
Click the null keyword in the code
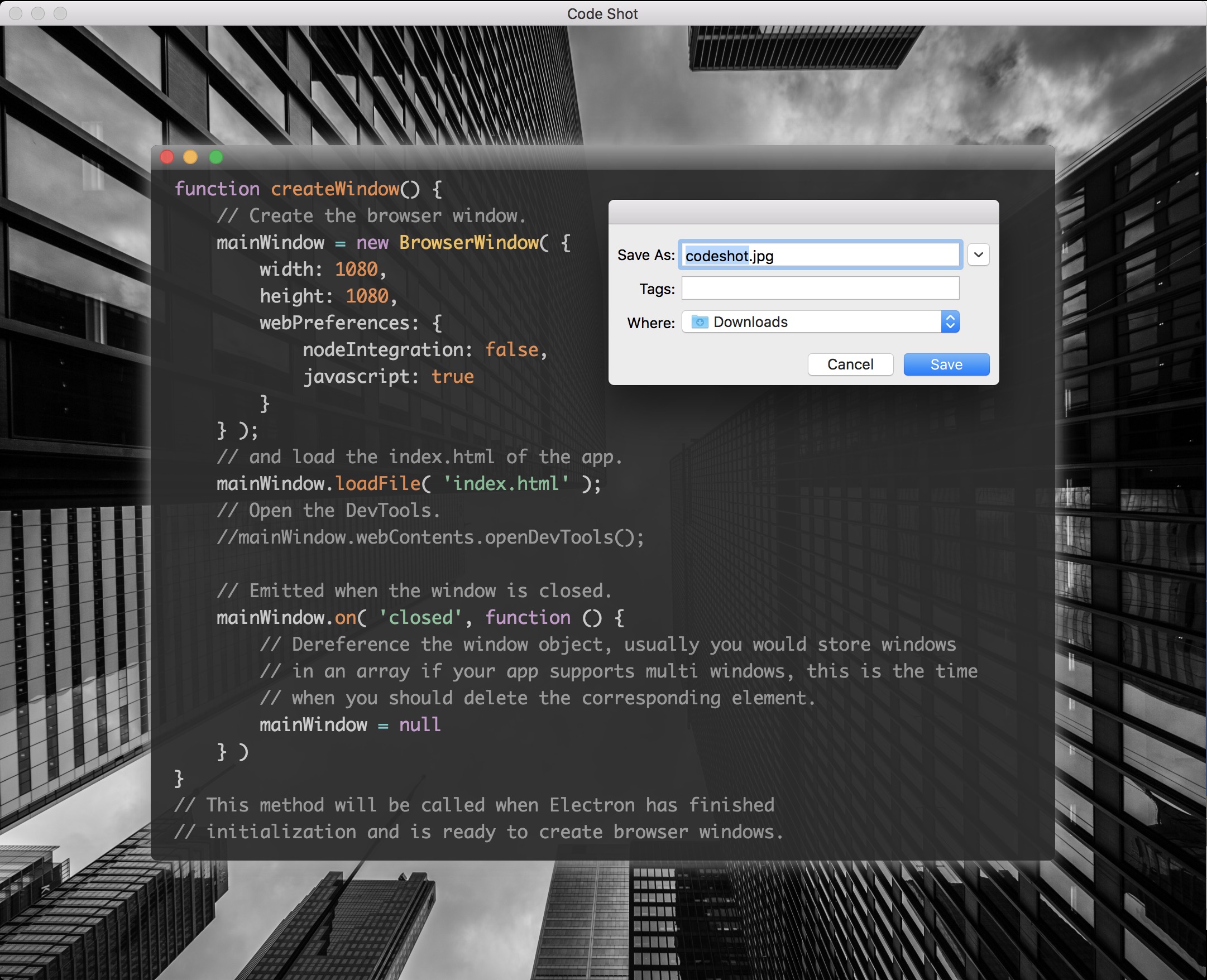pyautogui.click(x=420, y=725)
